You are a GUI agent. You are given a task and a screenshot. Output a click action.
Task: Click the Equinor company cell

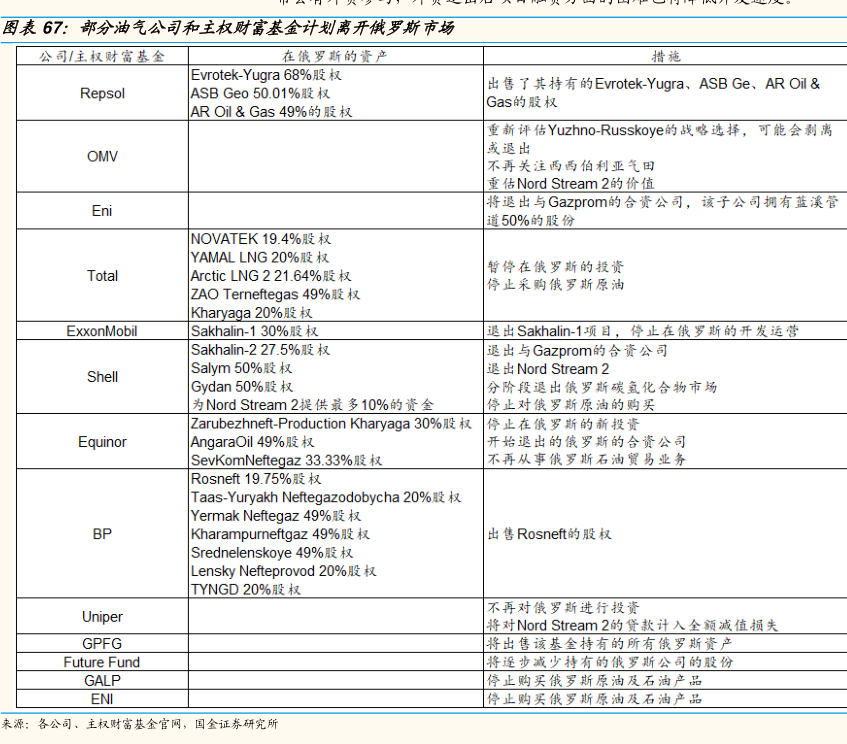(x=102, y=442)
